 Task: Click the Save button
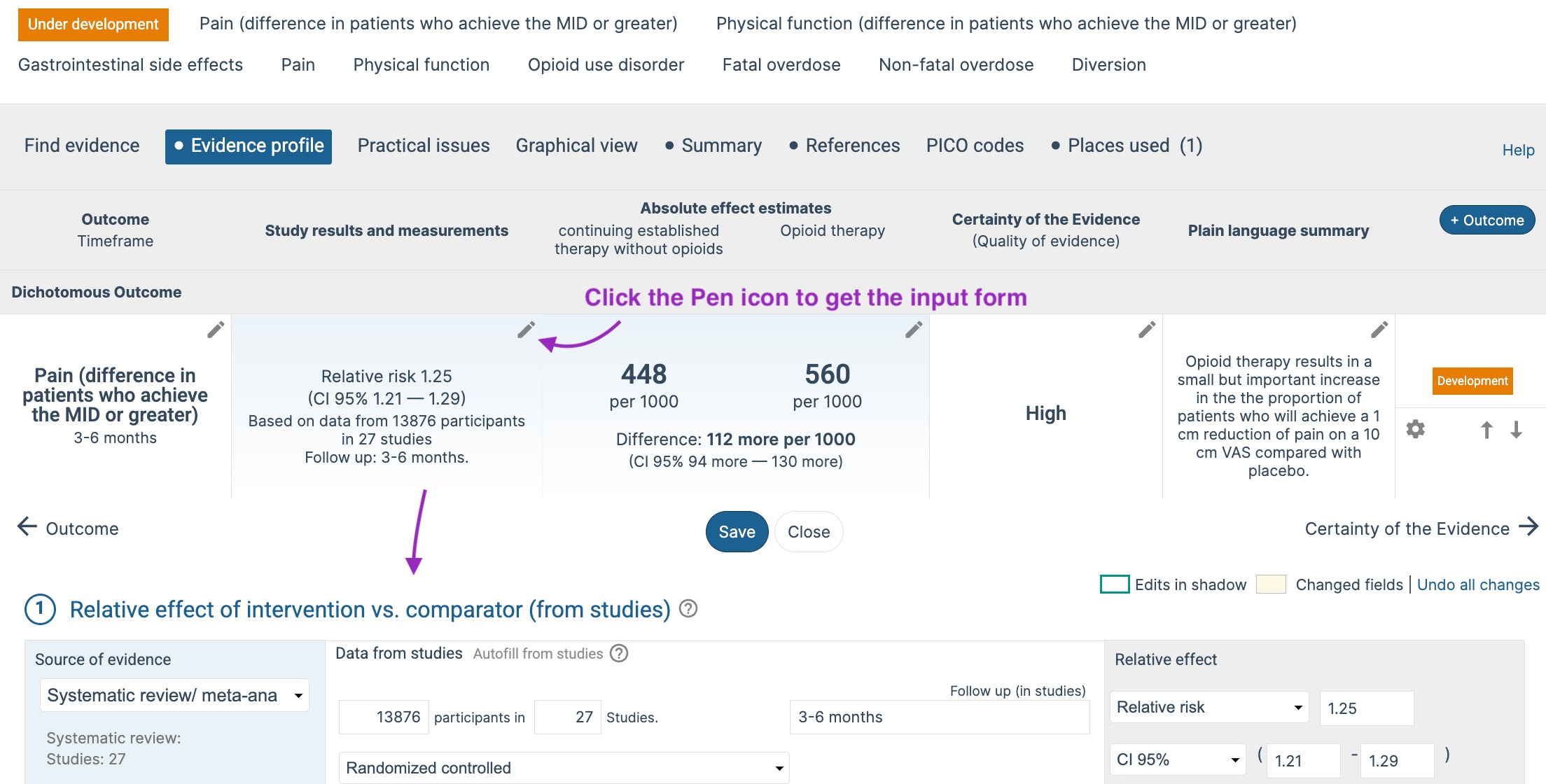pyautogui.click(x=737, y=532)
